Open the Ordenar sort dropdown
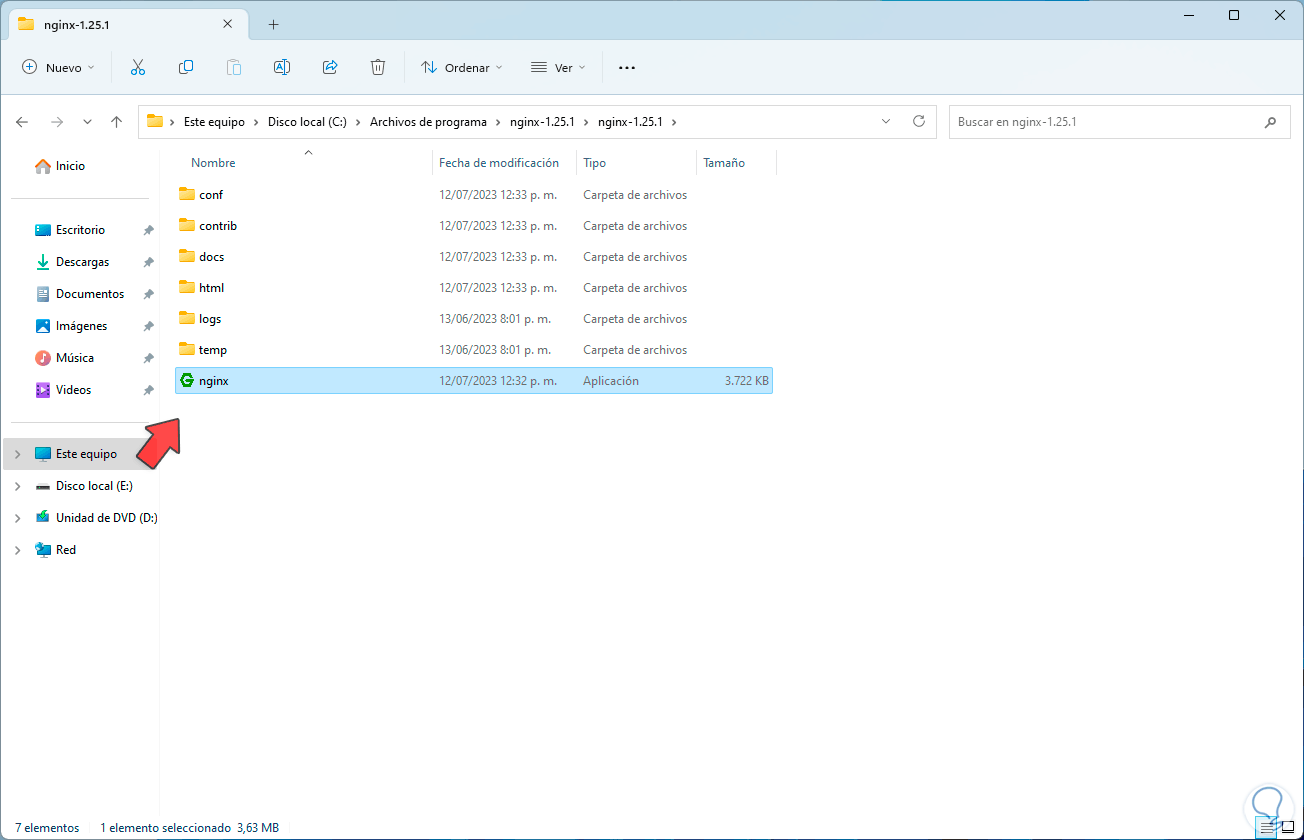This screenshot has height=840, width=1304. coord(461,68)
